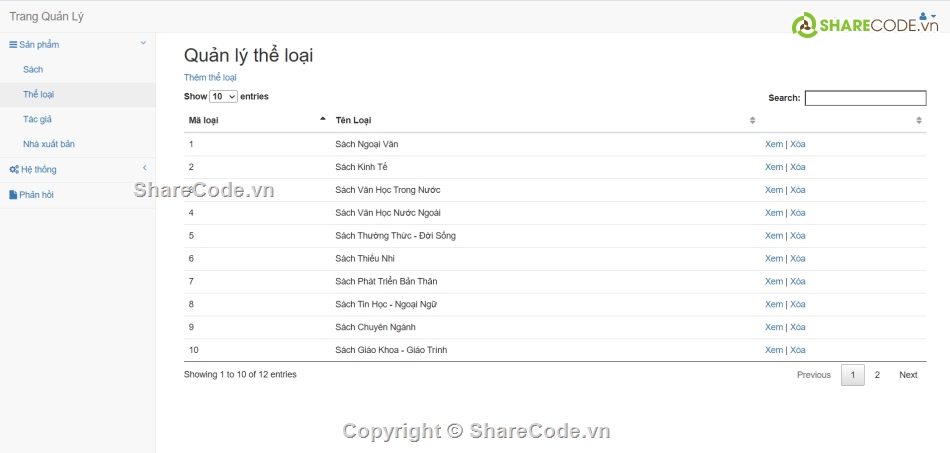Click the Phản hồi document icon

pos(13,195)
